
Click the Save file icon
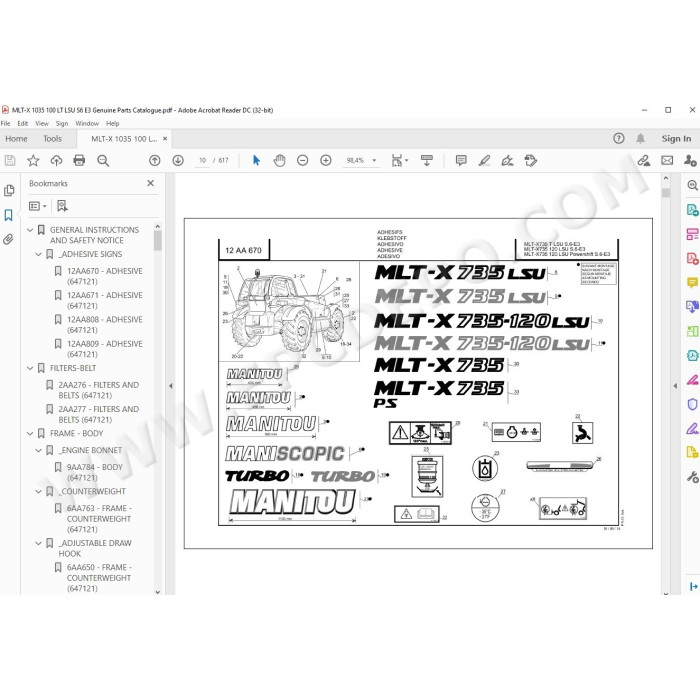click(x=10, y=160)
